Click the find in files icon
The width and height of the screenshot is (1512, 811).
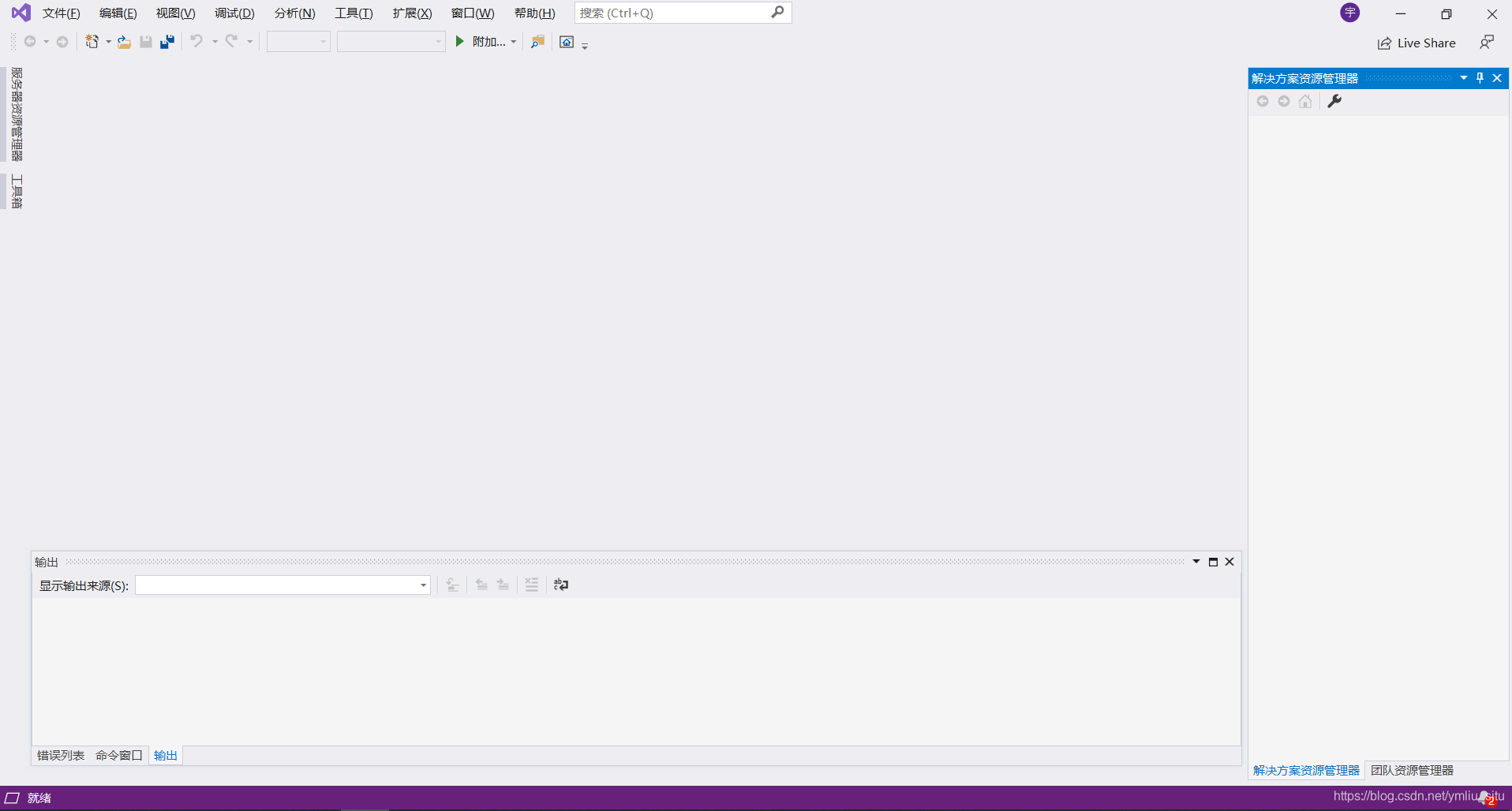click(537, 42)
